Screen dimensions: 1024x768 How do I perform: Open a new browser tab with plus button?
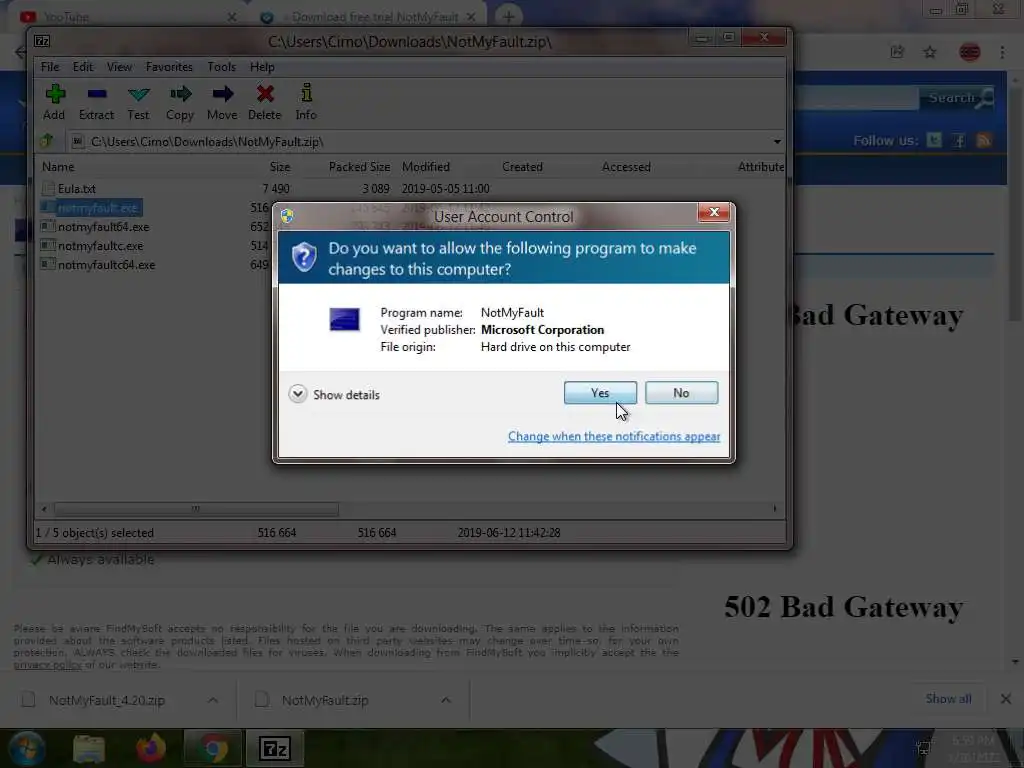[x=508, y=16]
